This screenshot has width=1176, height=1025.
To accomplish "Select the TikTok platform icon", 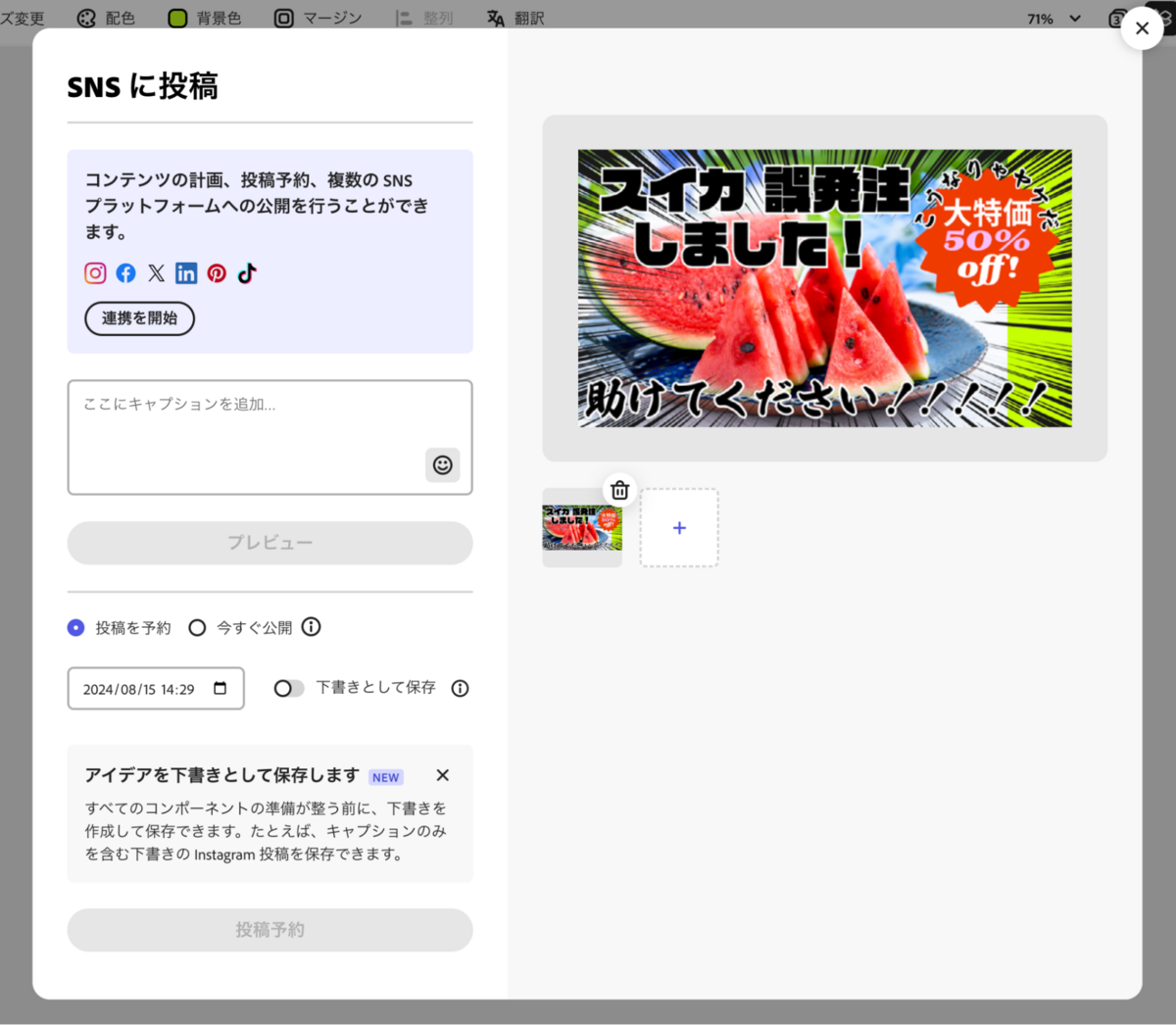I will [x=246, y=273].
